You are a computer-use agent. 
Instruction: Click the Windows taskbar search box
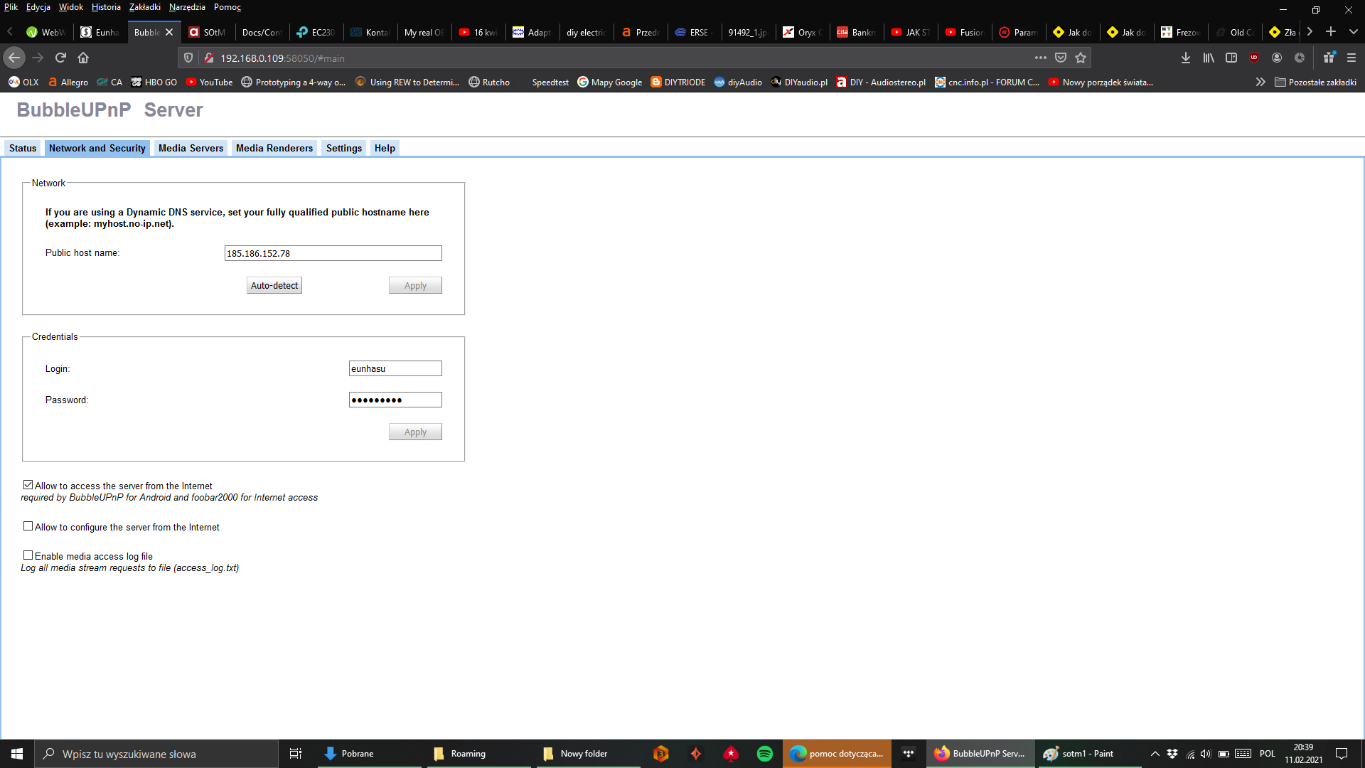157,753
